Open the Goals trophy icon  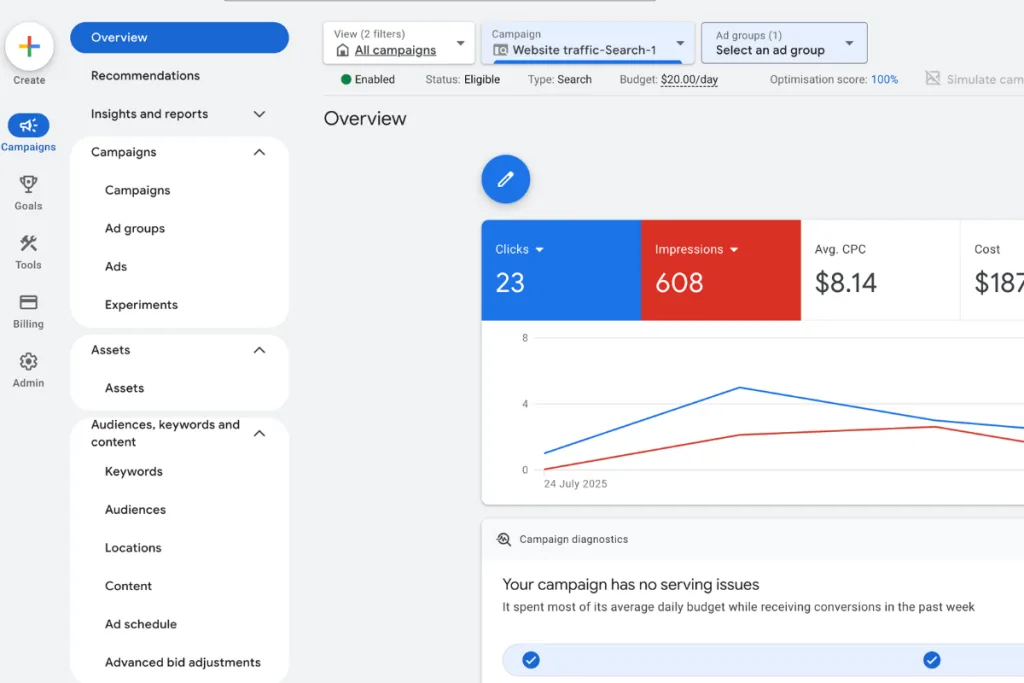pos(28,184)
